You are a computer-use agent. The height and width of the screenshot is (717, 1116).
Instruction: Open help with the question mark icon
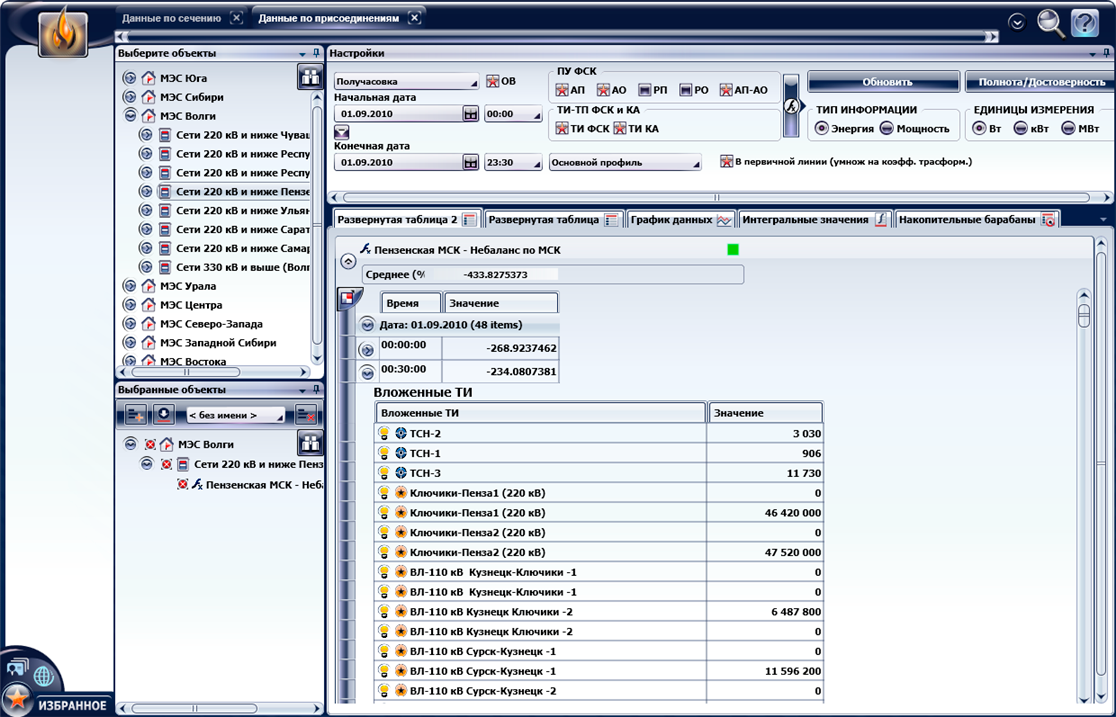tap(1084, 22)
